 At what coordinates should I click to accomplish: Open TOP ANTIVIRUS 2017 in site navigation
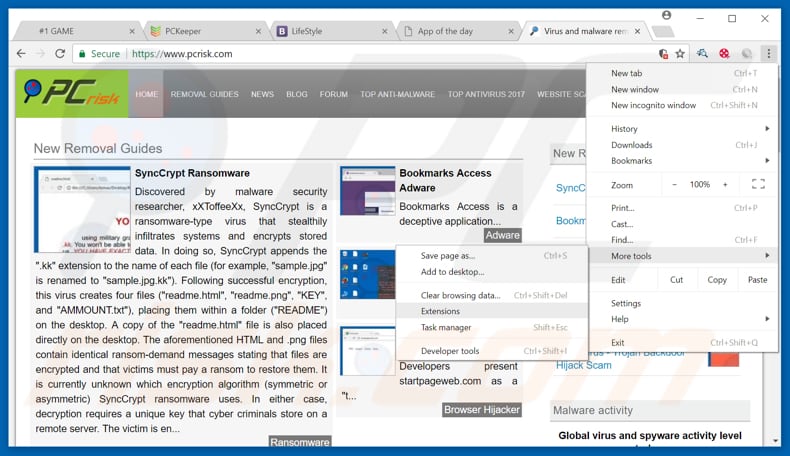click(x=486, y=94)
